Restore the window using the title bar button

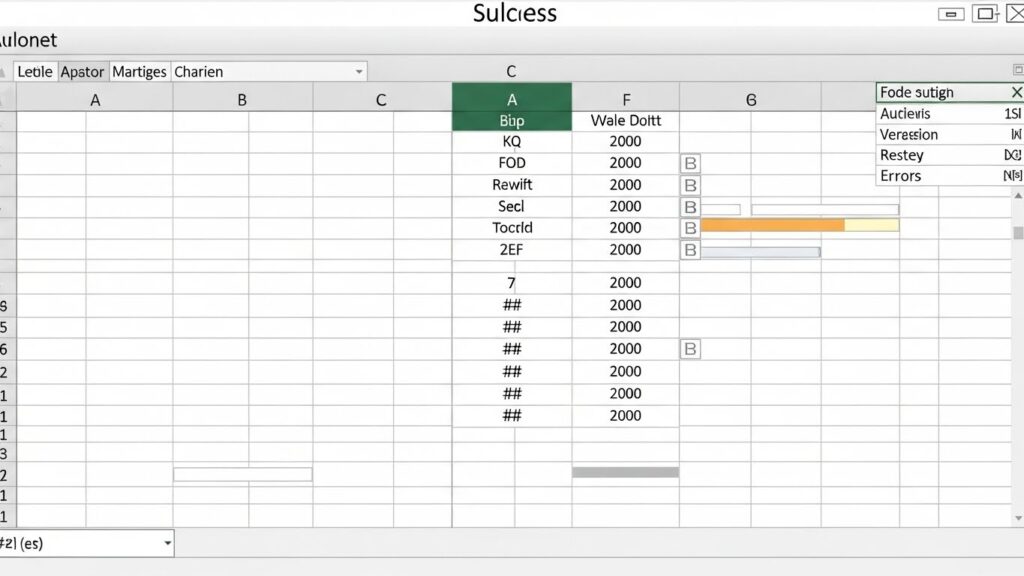(986, 13)
